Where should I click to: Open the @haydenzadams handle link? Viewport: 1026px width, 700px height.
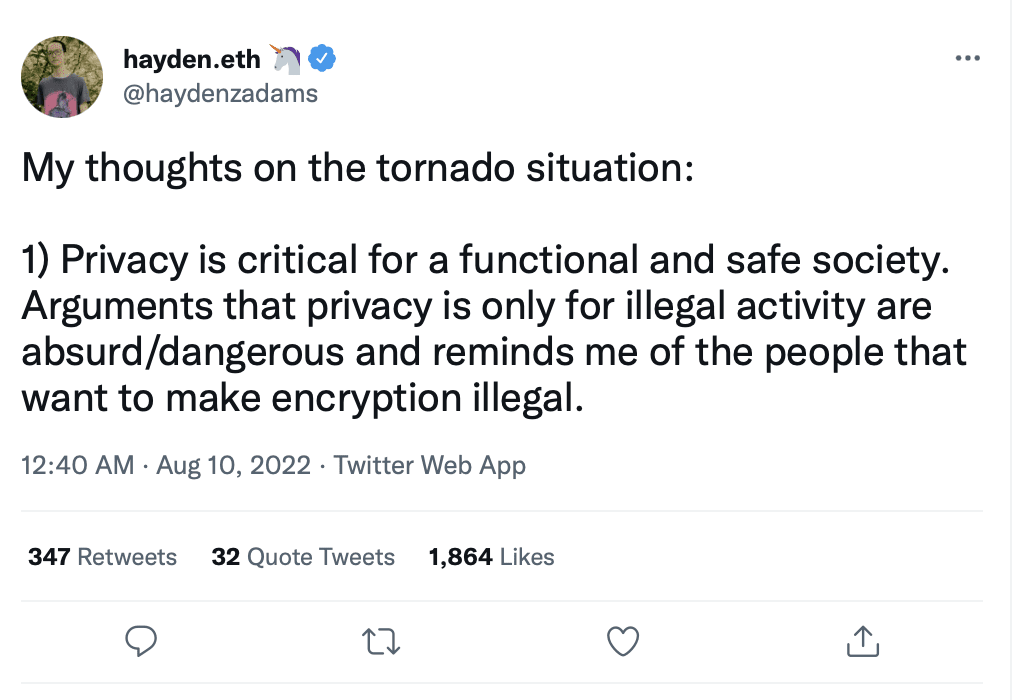pyautogui.click(x=221, y=94)
